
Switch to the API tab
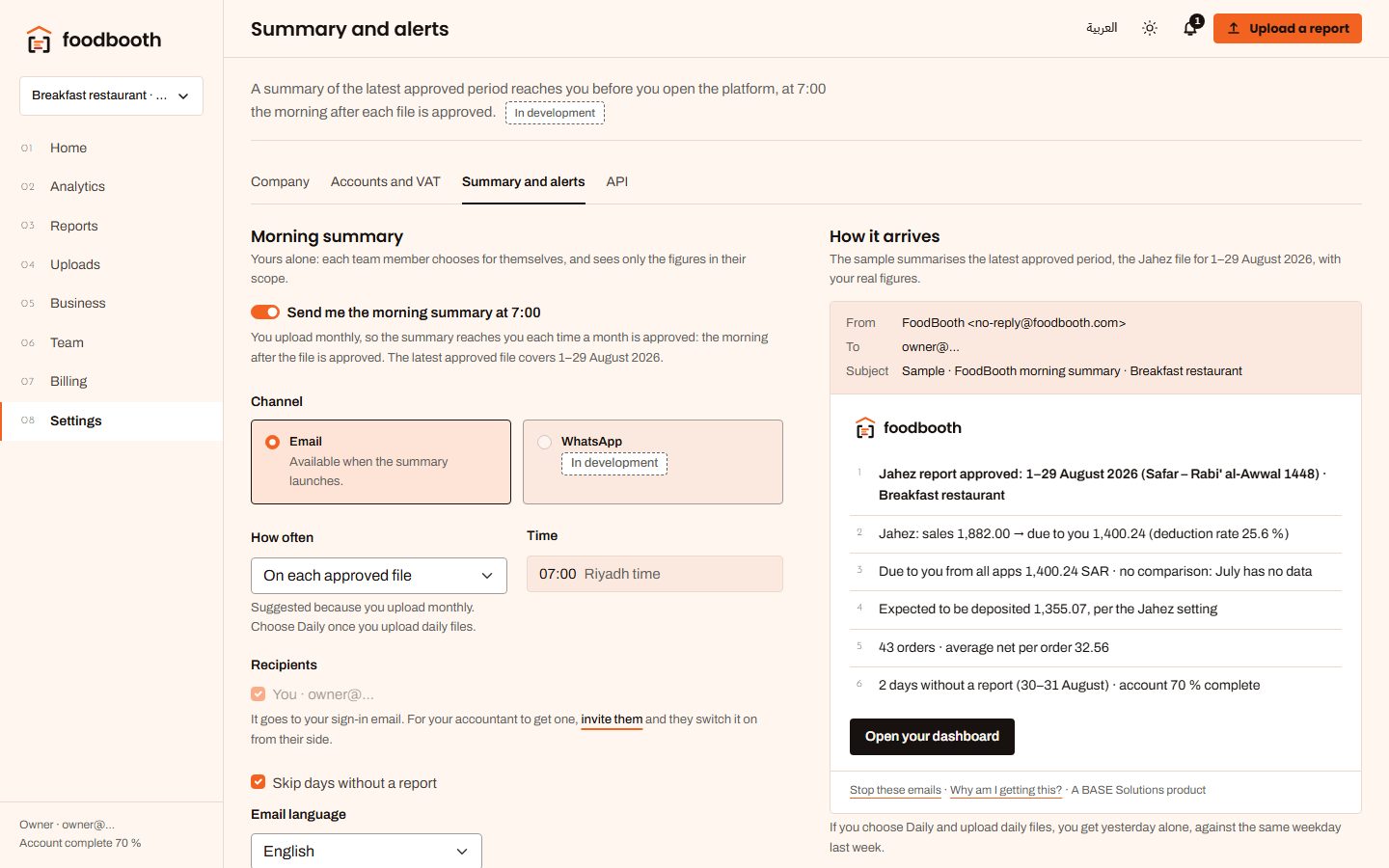tap(617, 181)
